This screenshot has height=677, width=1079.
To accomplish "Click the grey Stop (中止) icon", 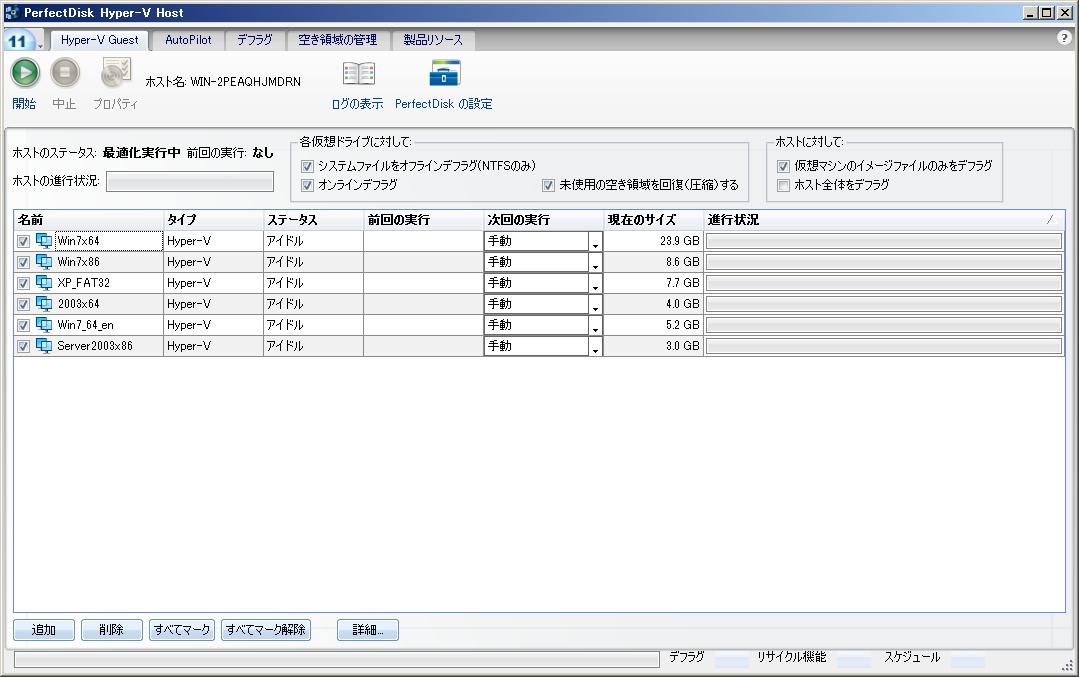I will 65,72.
